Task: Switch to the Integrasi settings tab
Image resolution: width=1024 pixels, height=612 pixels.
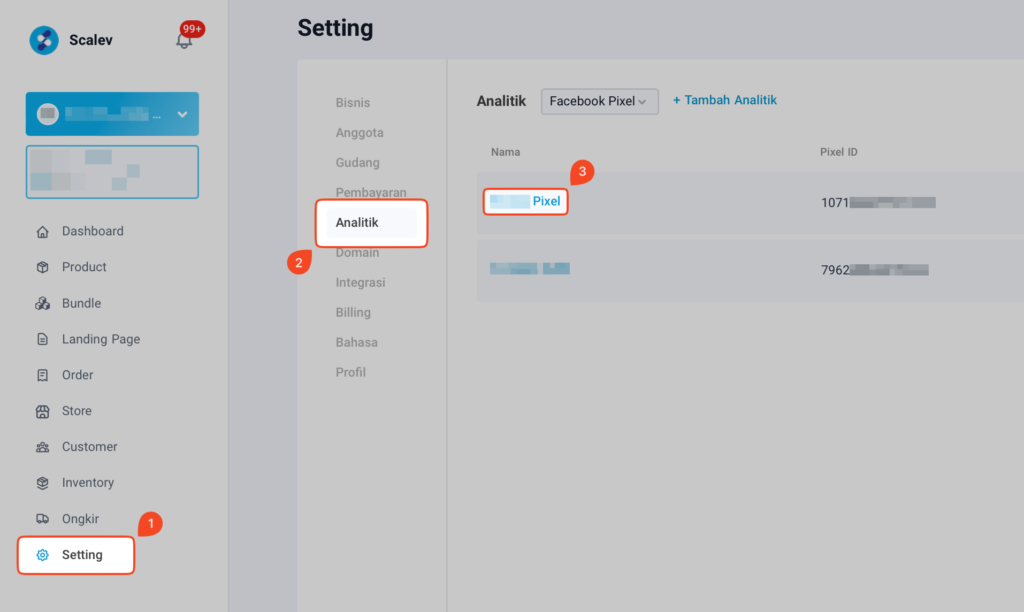Action: tap(360, 283)
